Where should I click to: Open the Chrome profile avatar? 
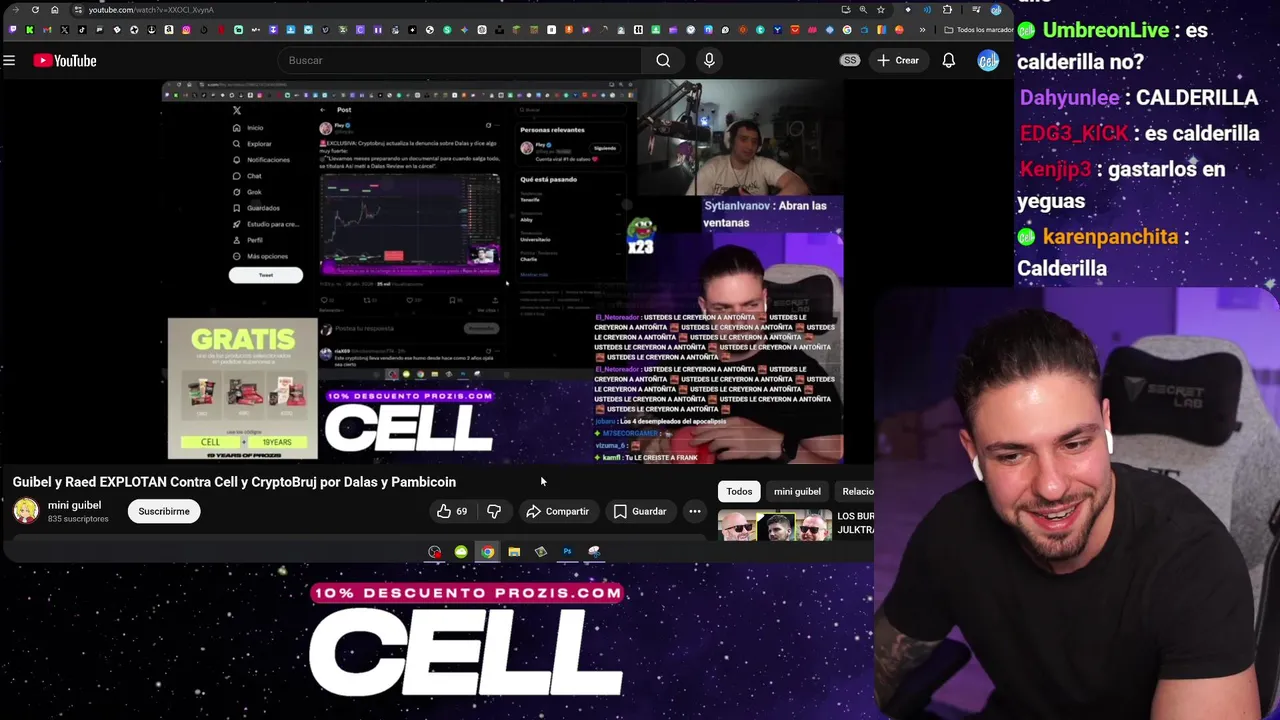click(x=996, y=10)
